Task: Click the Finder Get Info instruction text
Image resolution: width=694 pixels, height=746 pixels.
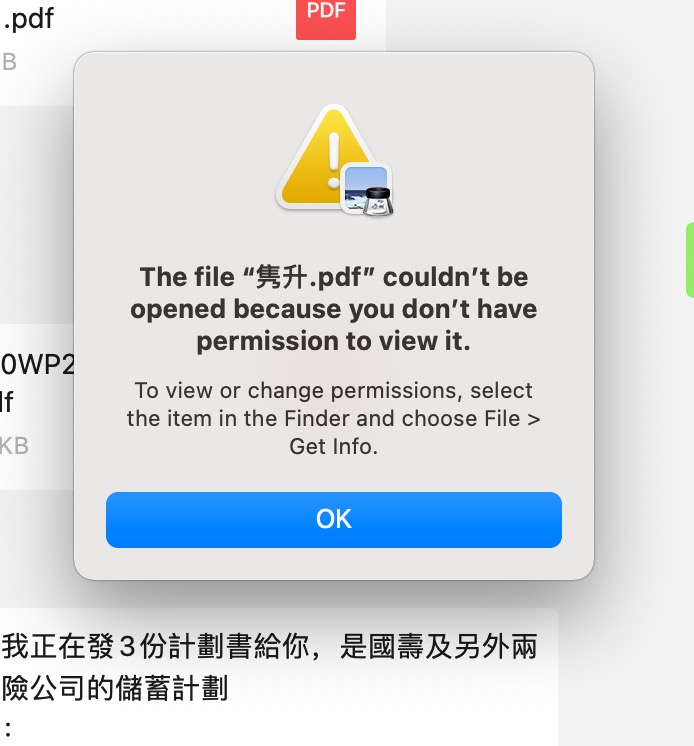Action: (333, 418)
